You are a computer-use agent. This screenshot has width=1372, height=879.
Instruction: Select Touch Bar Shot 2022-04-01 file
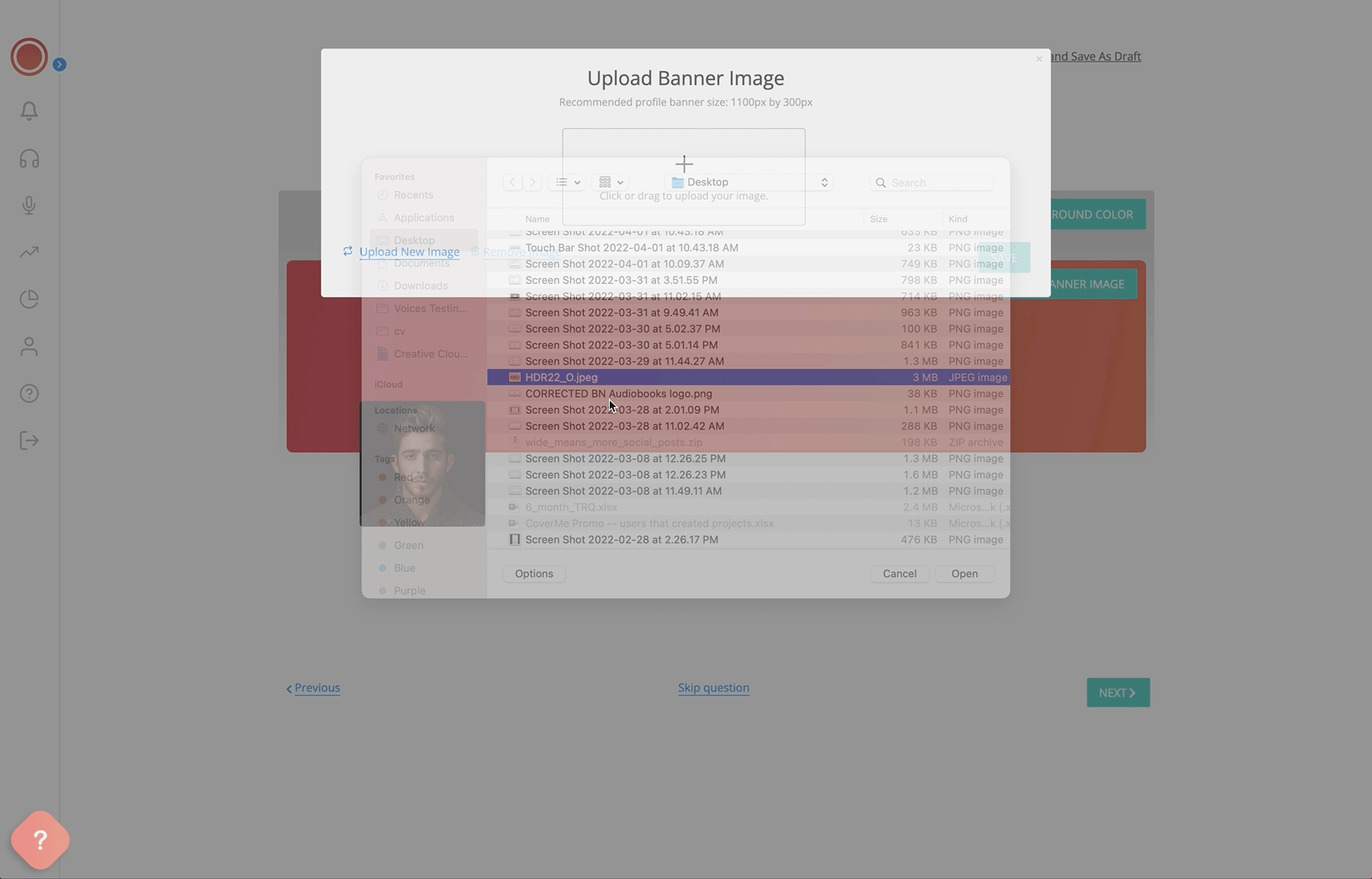(x=748, y=247)
